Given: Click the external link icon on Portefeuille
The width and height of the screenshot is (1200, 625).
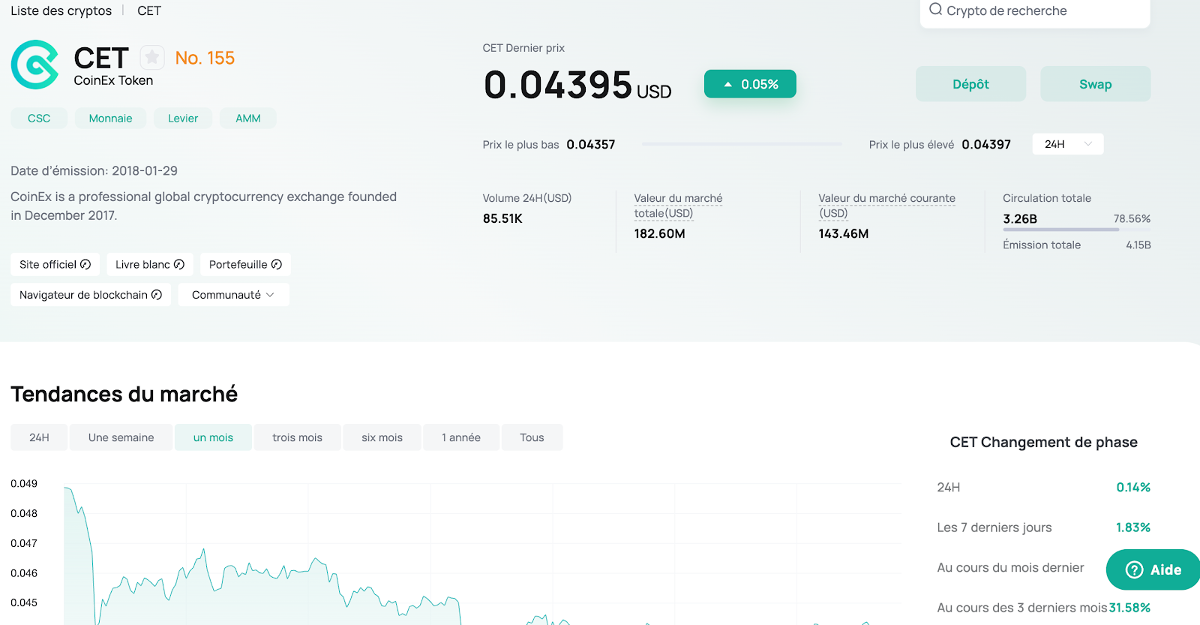Looking at the screenshot, I should click(276, 265).
